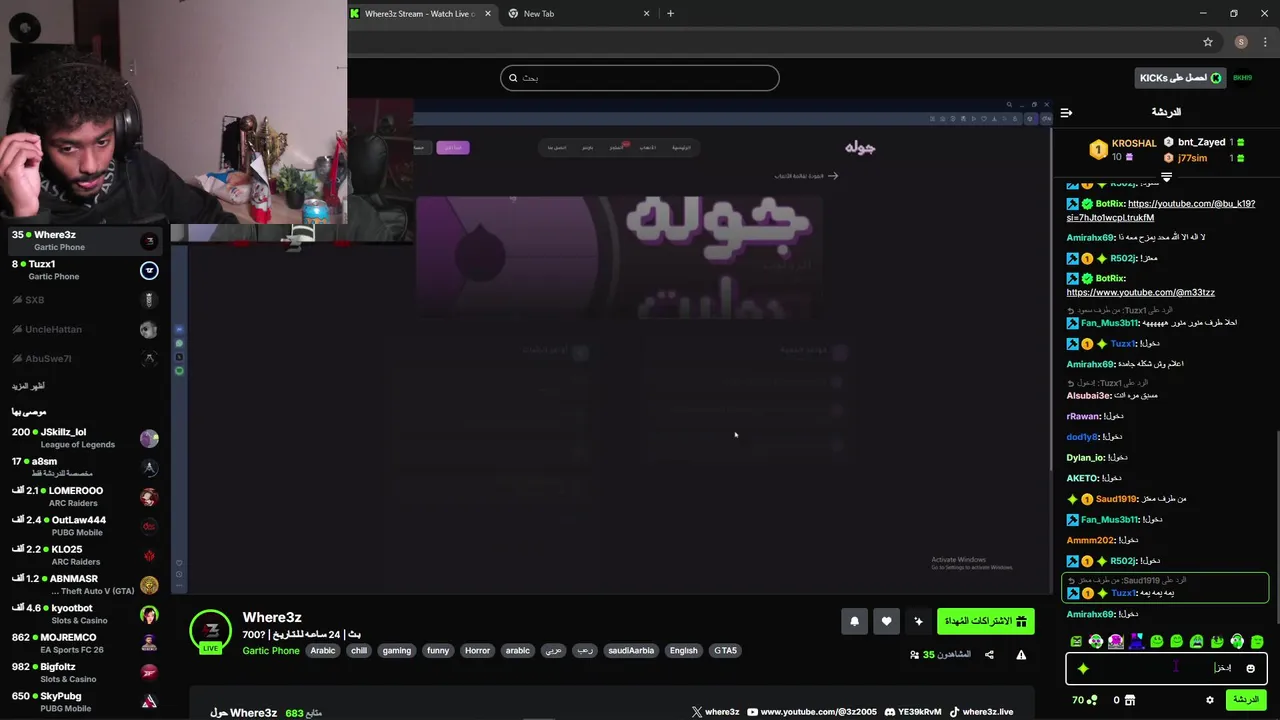Screen dimensions: 1280x720
Task: Open the TikTok where3z.live link
Action: pos(981,712)
